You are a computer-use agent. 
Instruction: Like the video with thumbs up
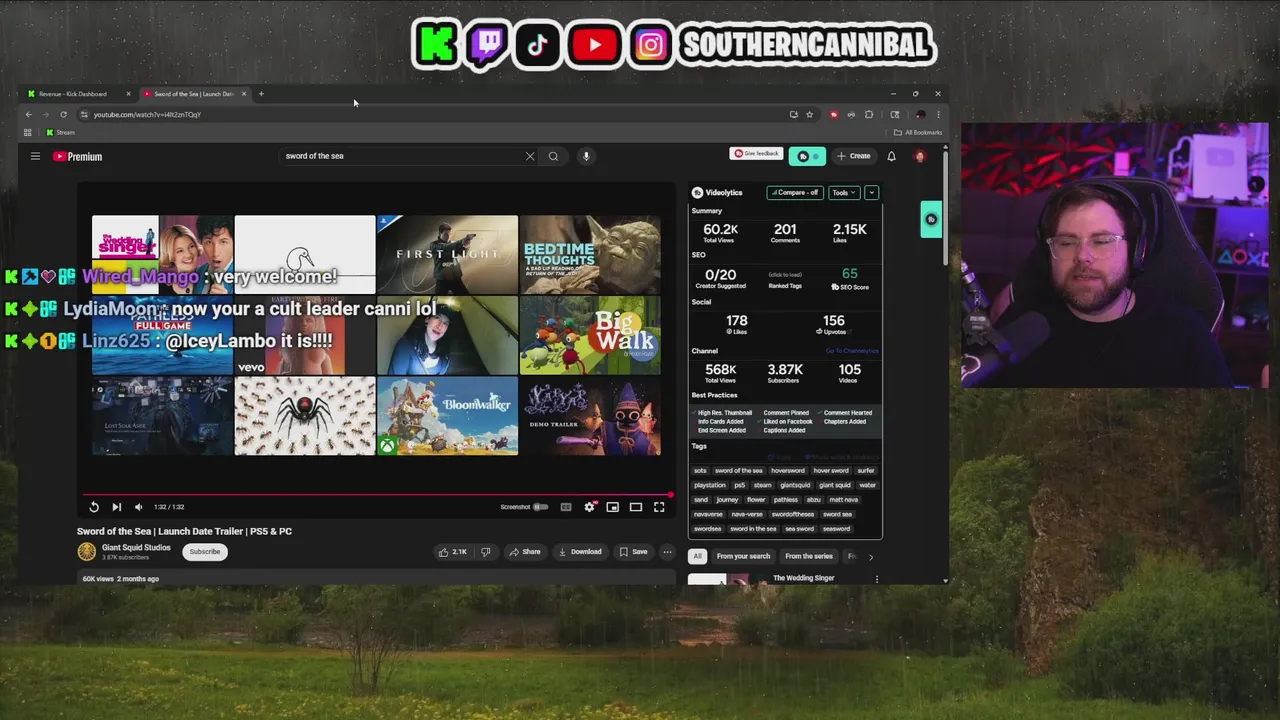point(452,552)
